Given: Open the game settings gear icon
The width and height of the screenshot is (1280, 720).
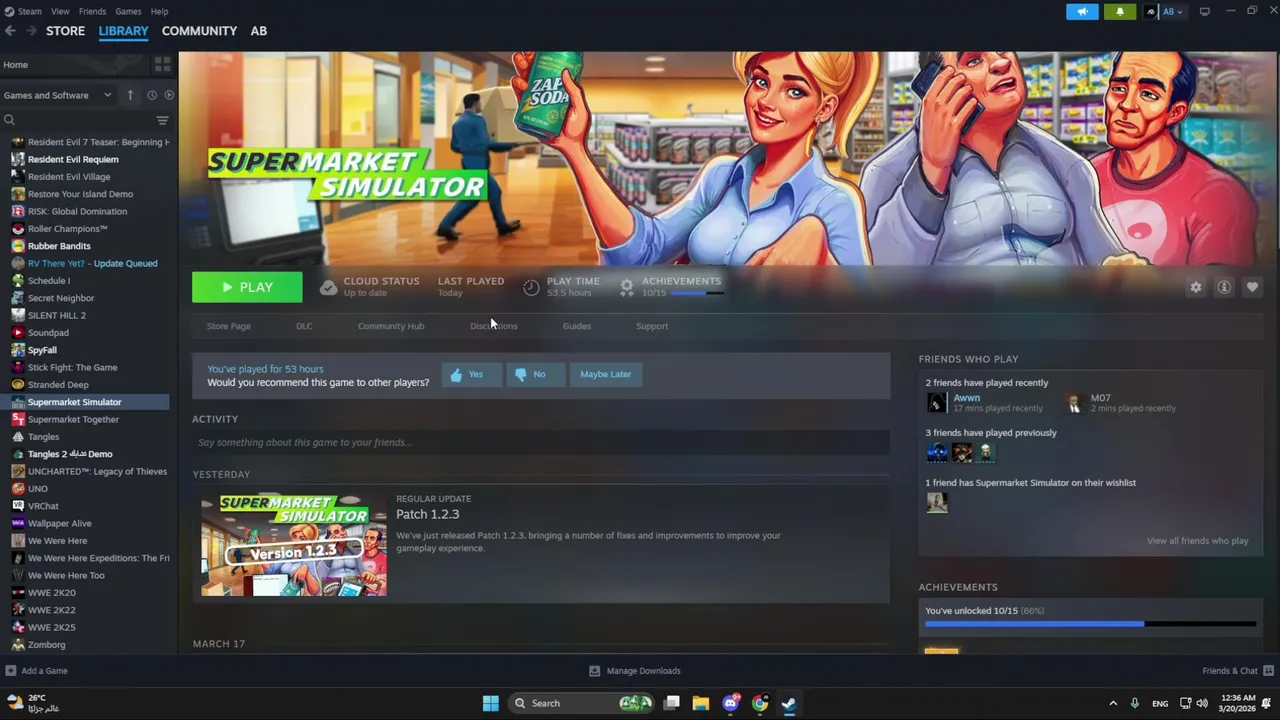Looking at the screenshot, I should coord(1196,287).
